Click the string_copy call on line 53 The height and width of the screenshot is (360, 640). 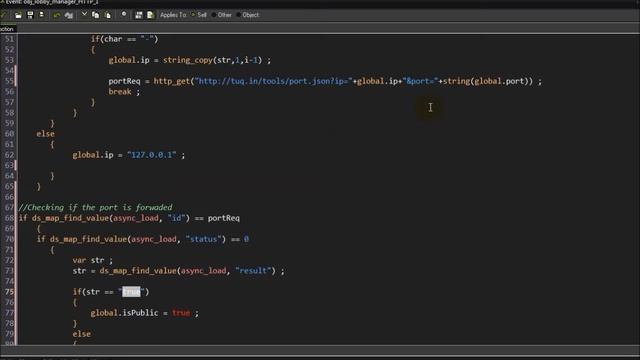[188, 60]
